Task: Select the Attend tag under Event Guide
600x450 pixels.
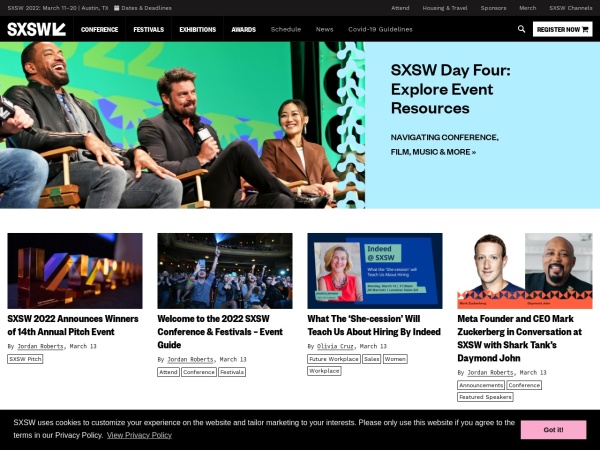Action: click(168, 372)
